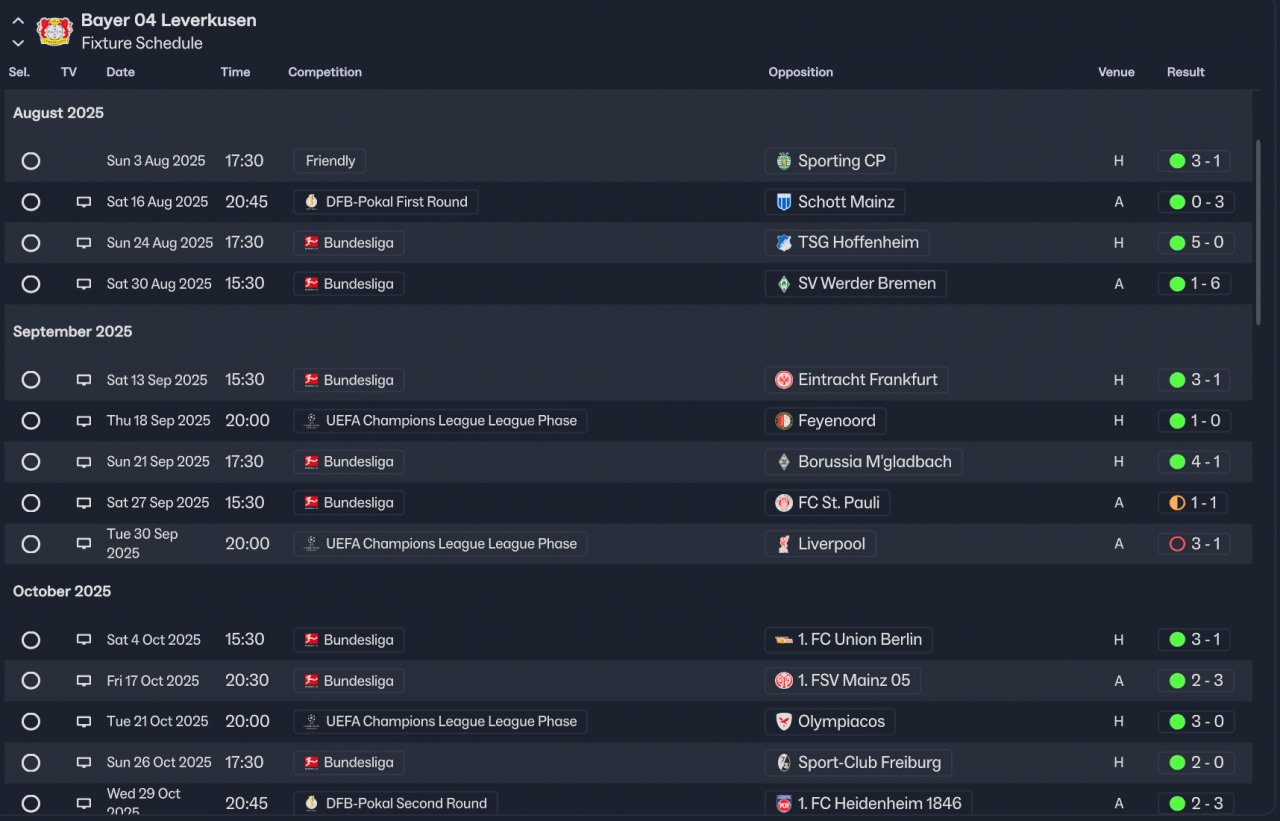Click the Opposition column header

click(x=801, y=72)
